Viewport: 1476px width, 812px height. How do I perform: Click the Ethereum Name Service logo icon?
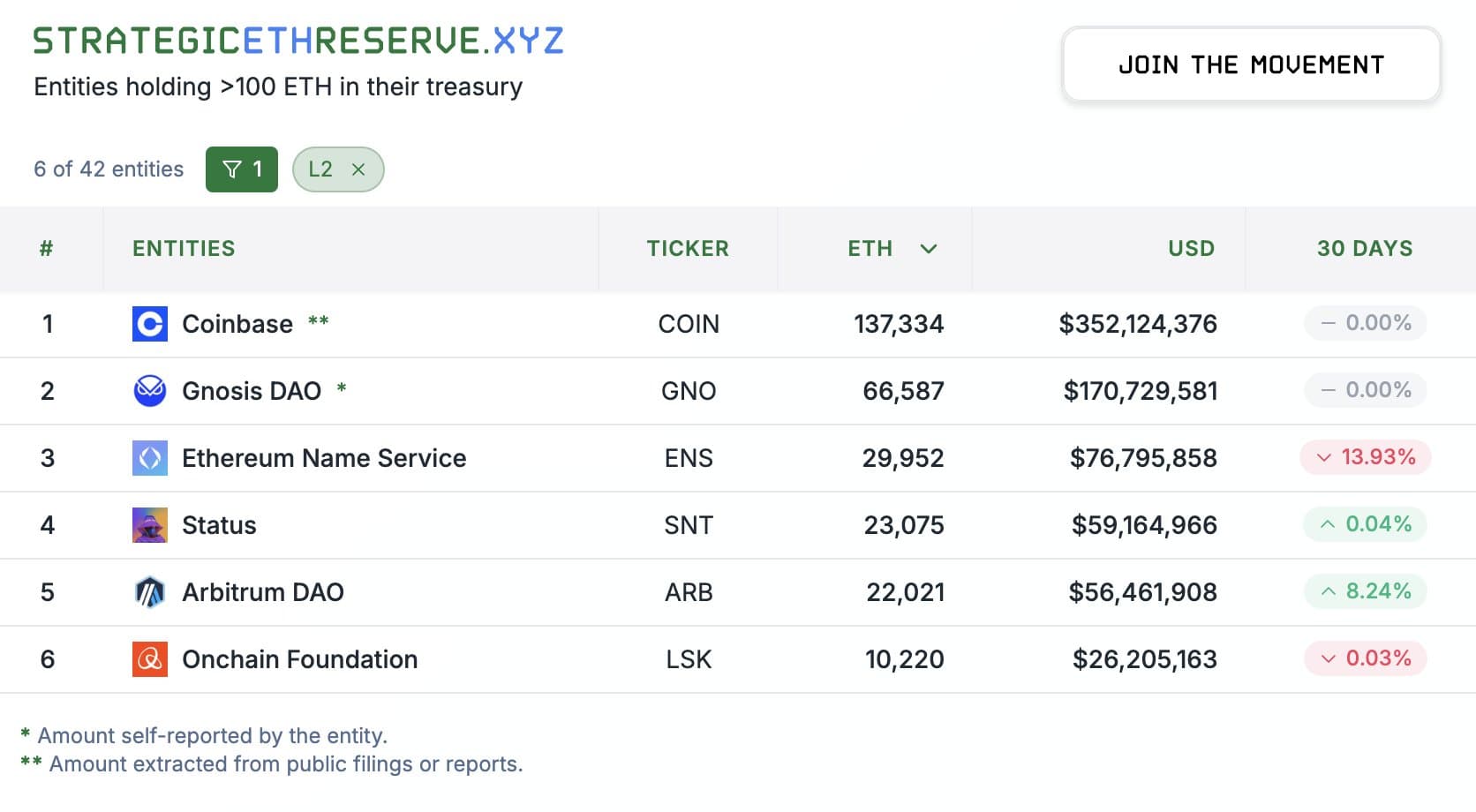click(x=149, y=458)
